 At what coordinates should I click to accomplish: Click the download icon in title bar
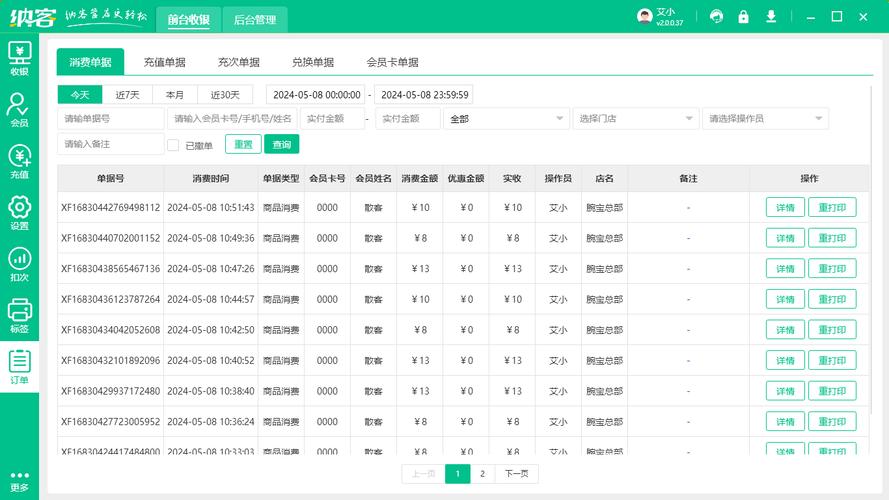771,16
